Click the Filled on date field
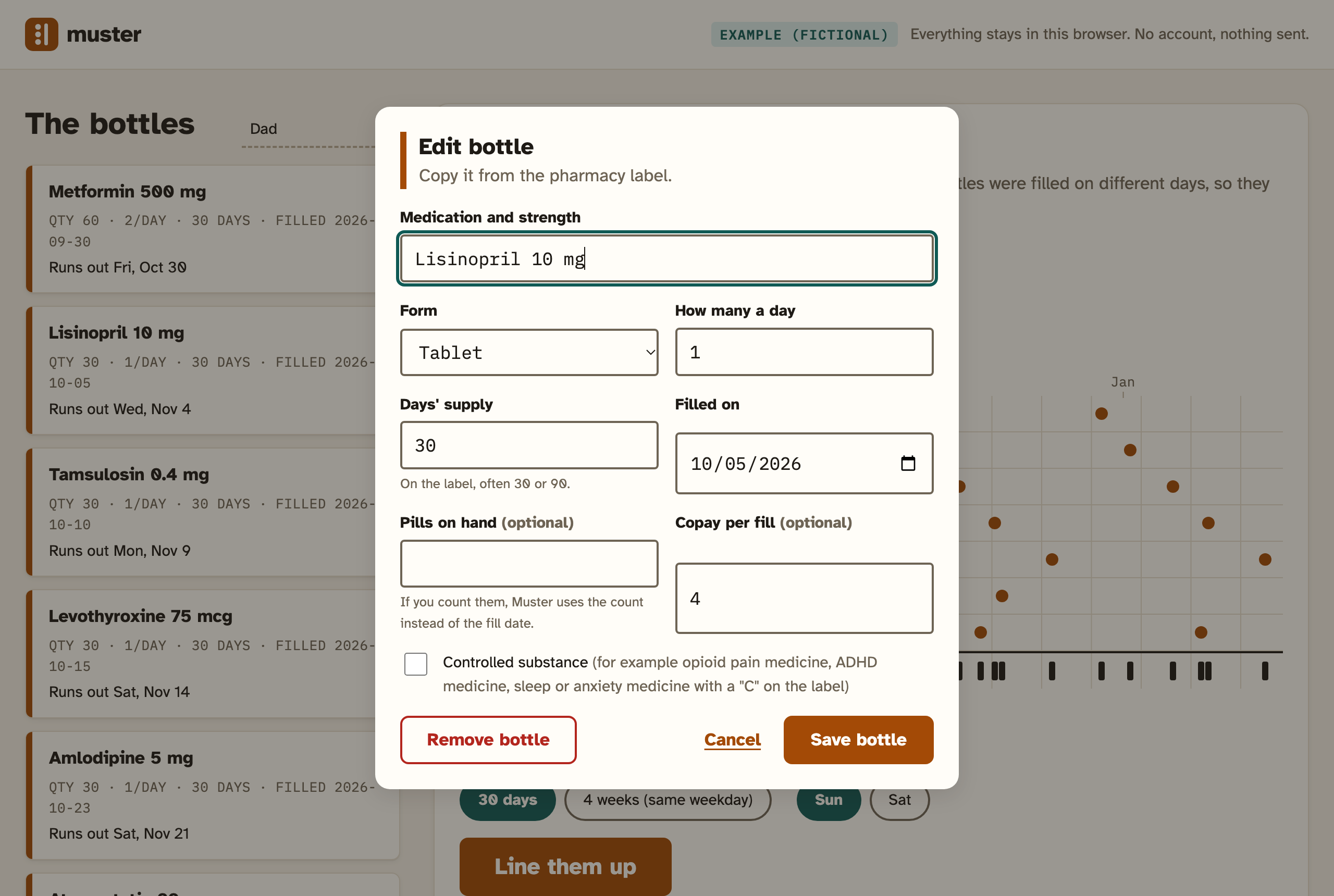 click(804, 464)
